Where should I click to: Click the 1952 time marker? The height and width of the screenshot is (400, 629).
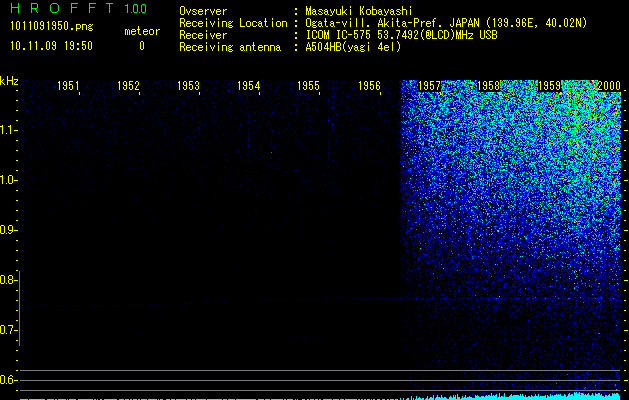tap(128, 86)
